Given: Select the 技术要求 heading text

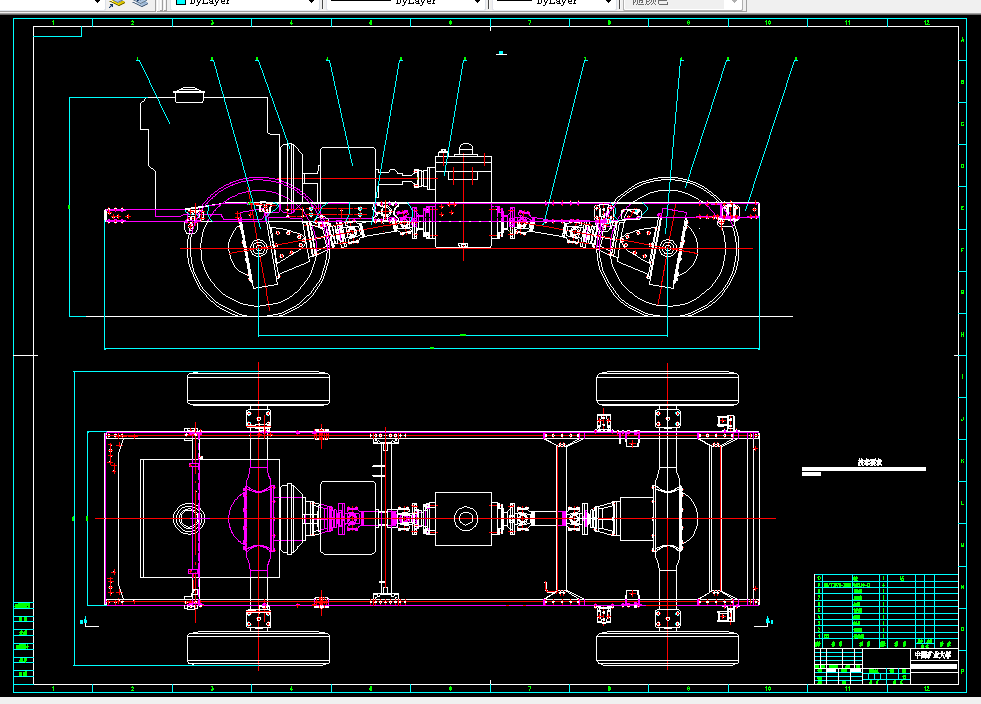Looking at the screenshot, I should (x=870, y=462).
